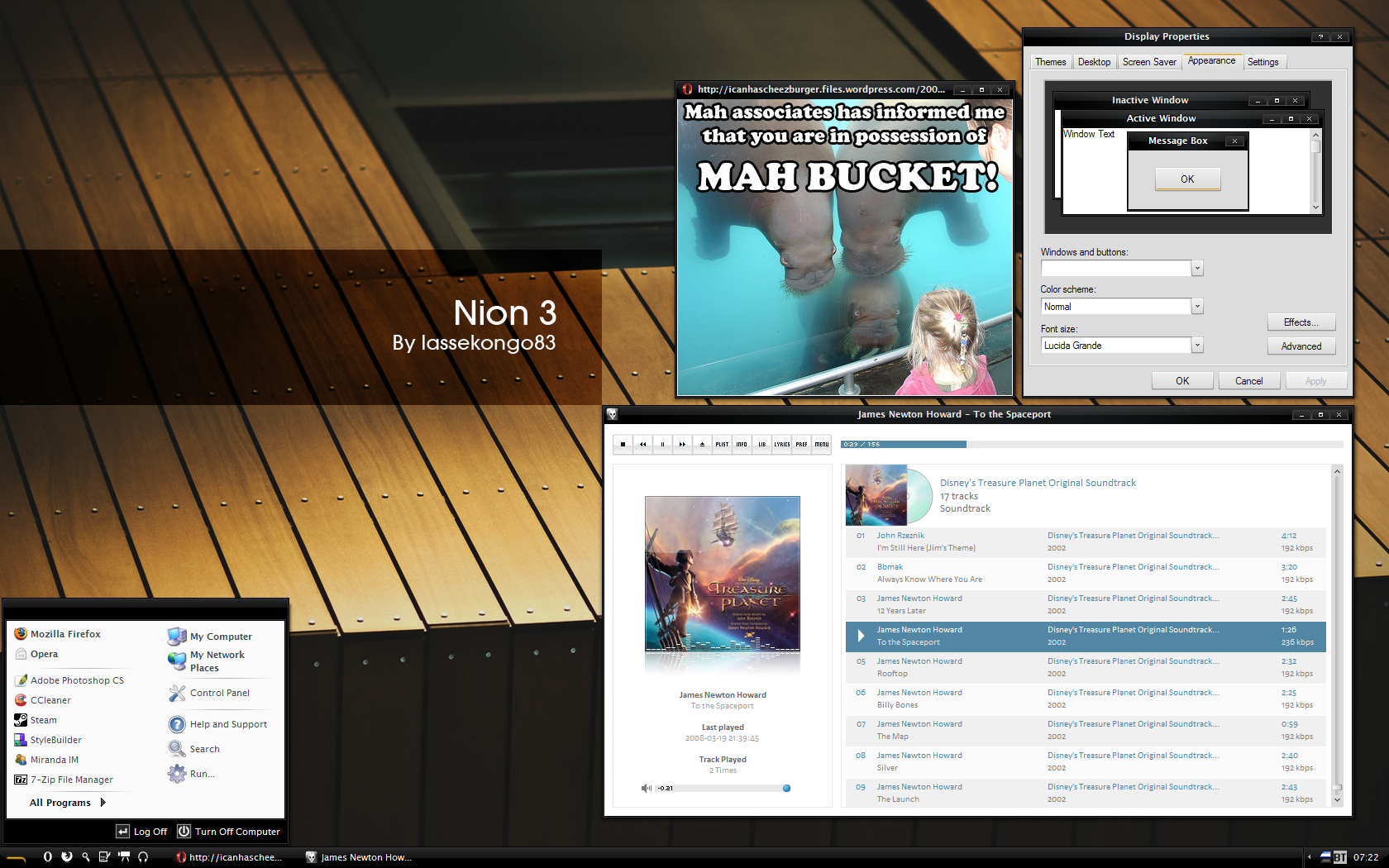Launch Adobe Photoshop CS
The width and height of the screenshot is (1389, 868).
[x=69, y=680]
